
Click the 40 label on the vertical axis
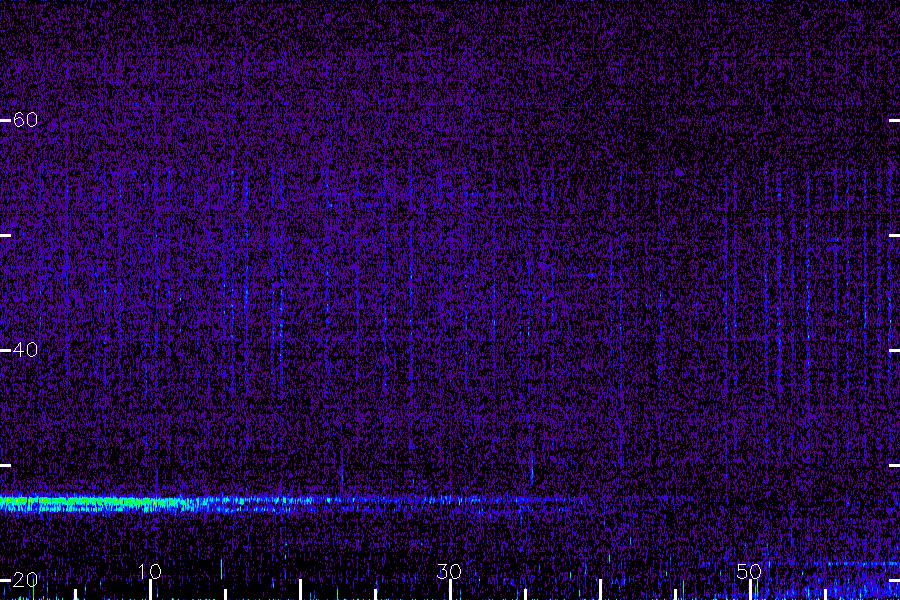click(25, 349)
